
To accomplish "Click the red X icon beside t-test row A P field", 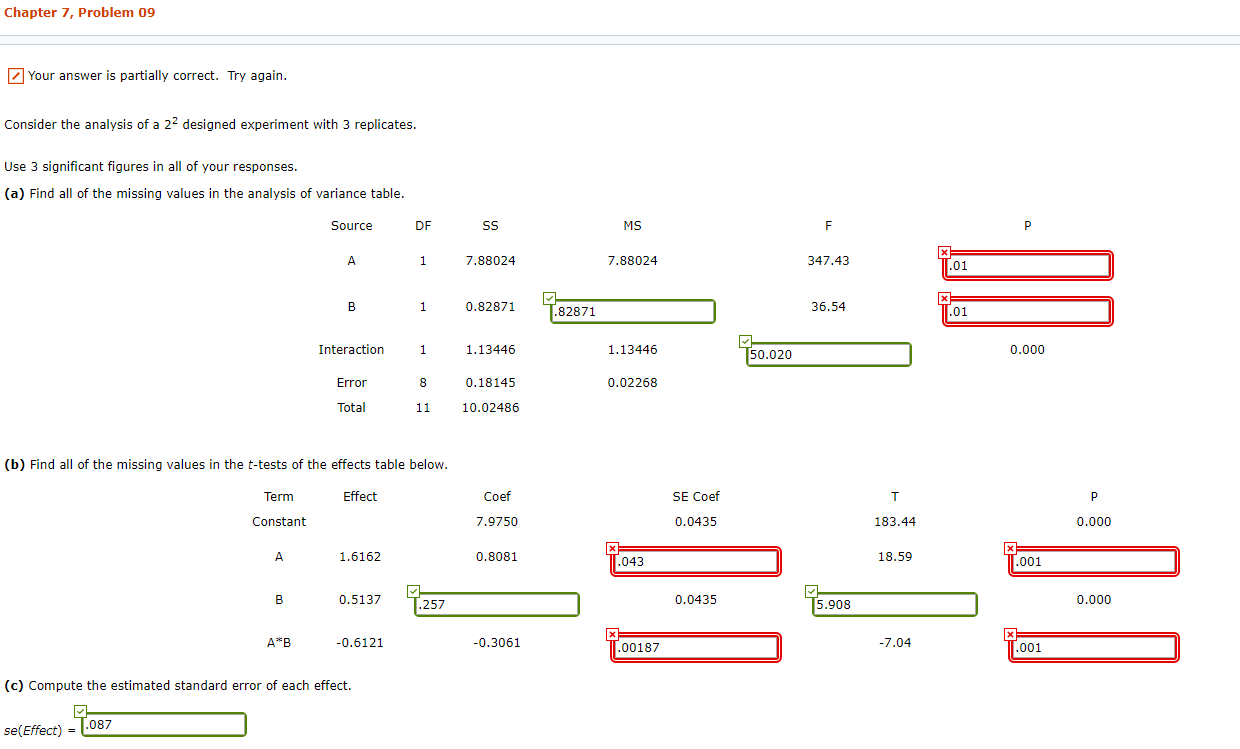I will tap(1010, 548).
